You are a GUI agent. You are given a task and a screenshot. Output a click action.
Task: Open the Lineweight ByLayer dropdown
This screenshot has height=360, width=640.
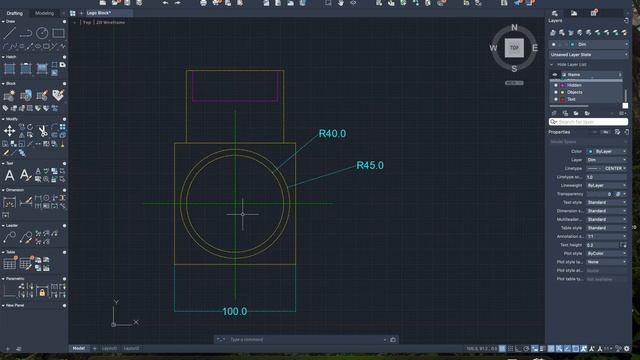point(607,185)
